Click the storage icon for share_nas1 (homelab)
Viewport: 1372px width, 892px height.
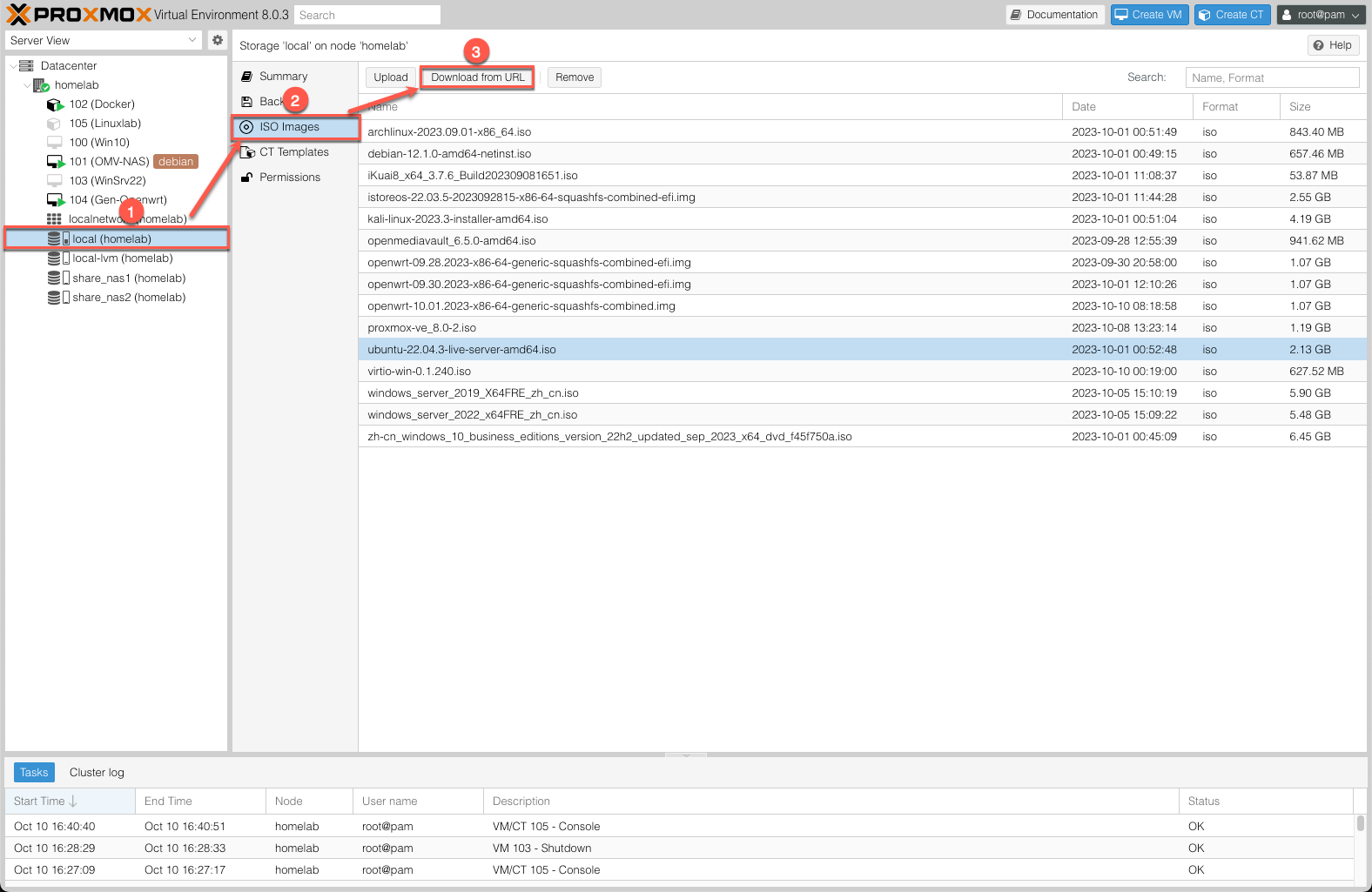(x=58, y=278)
